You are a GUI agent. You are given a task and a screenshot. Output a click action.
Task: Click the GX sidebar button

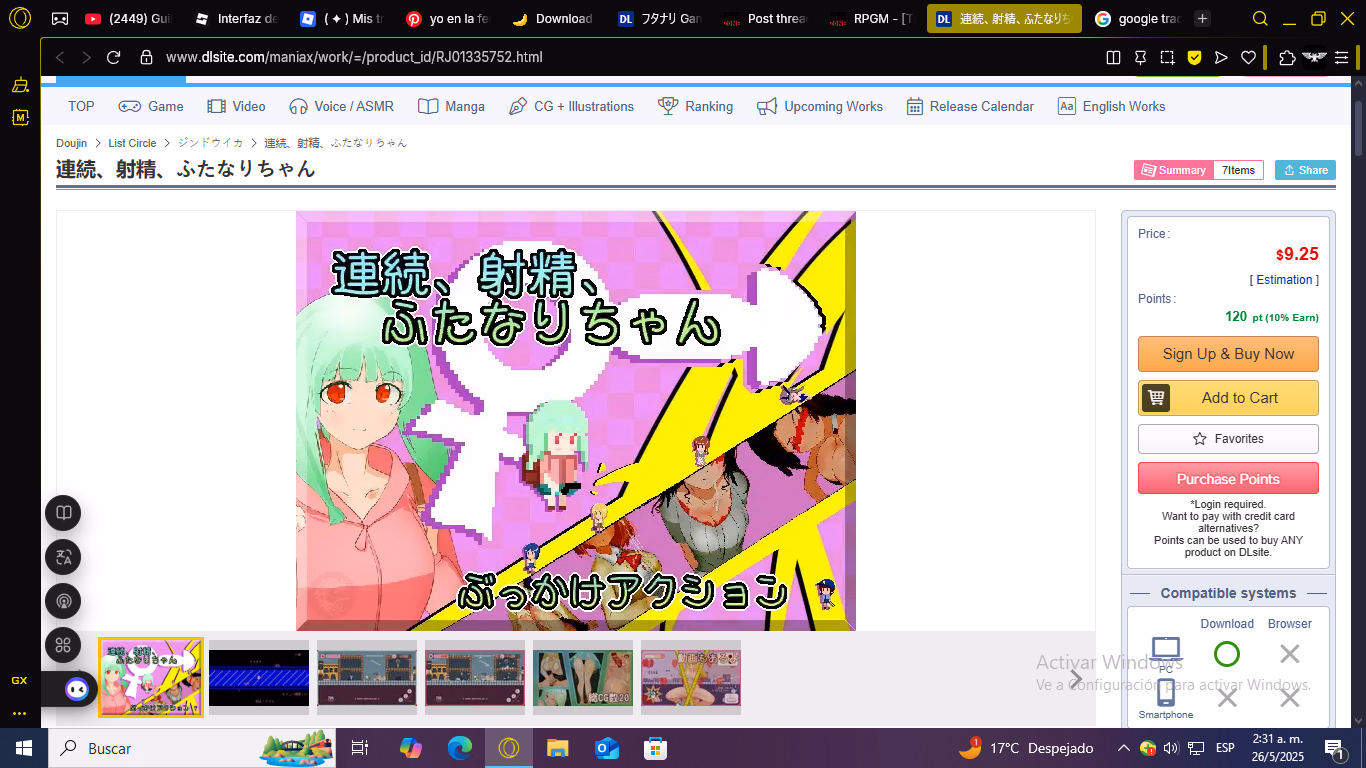[x=19, y=680]
